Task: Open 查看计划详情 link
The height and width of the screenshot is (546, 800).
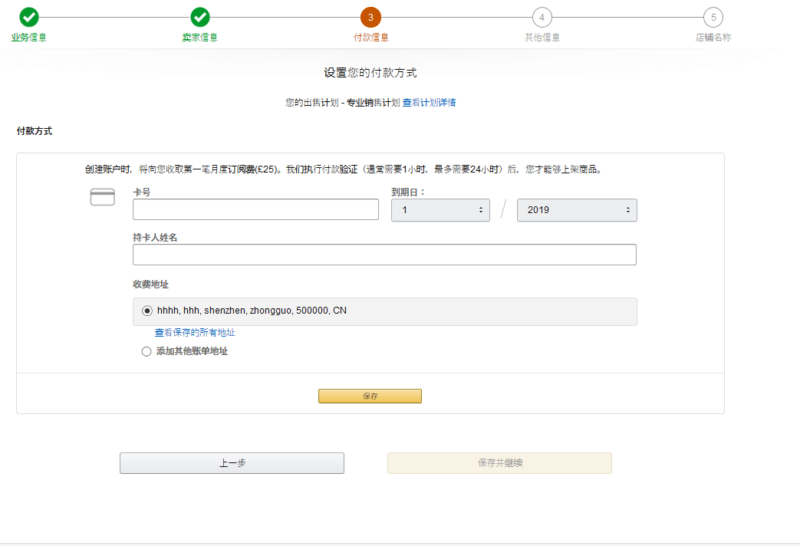Action: tap(429, 103)
